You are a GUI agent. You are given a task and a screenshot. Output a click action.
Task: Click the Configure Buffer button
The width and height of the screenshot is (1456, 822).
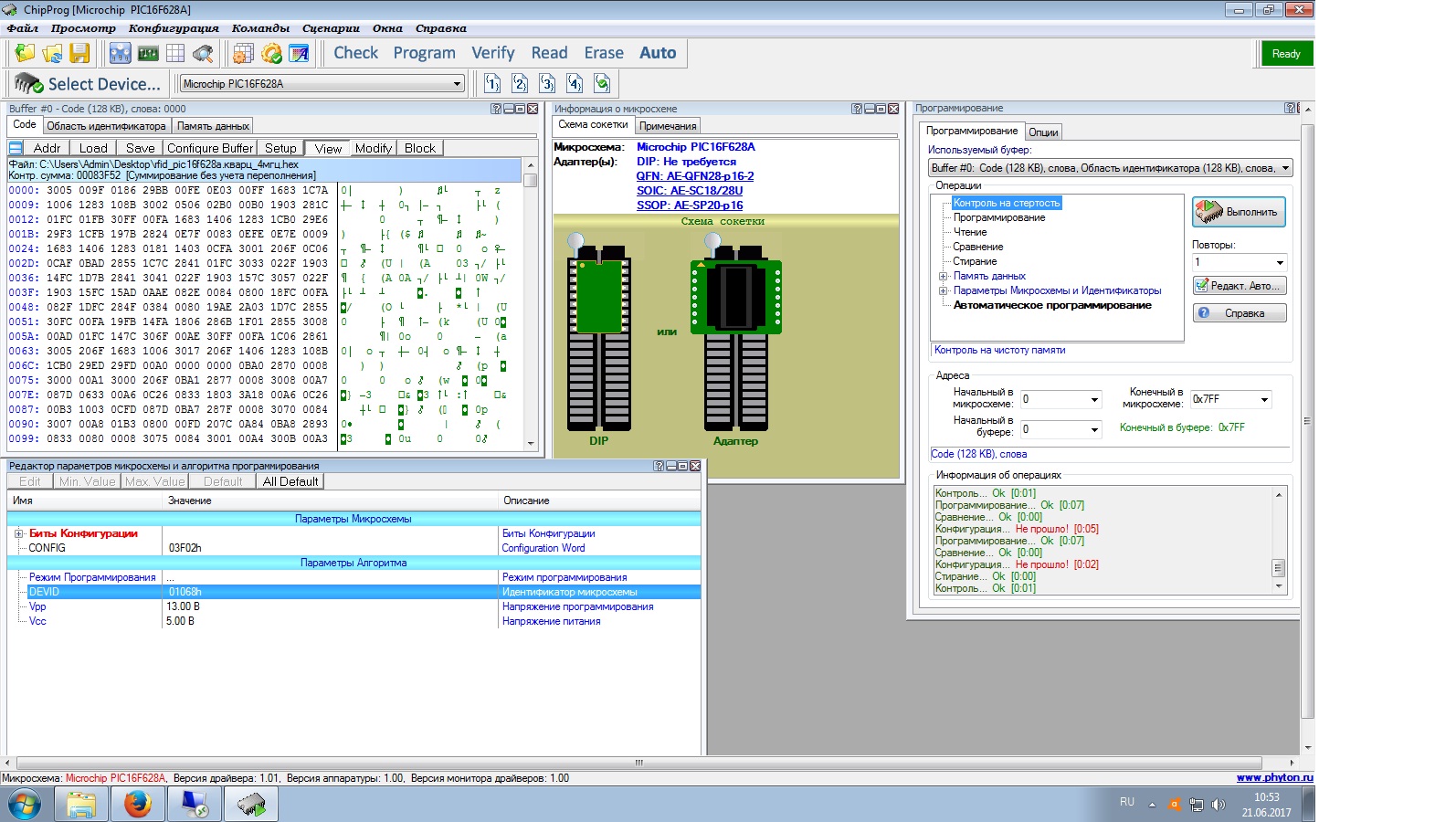pyautogui.click(x=210, y=148)
